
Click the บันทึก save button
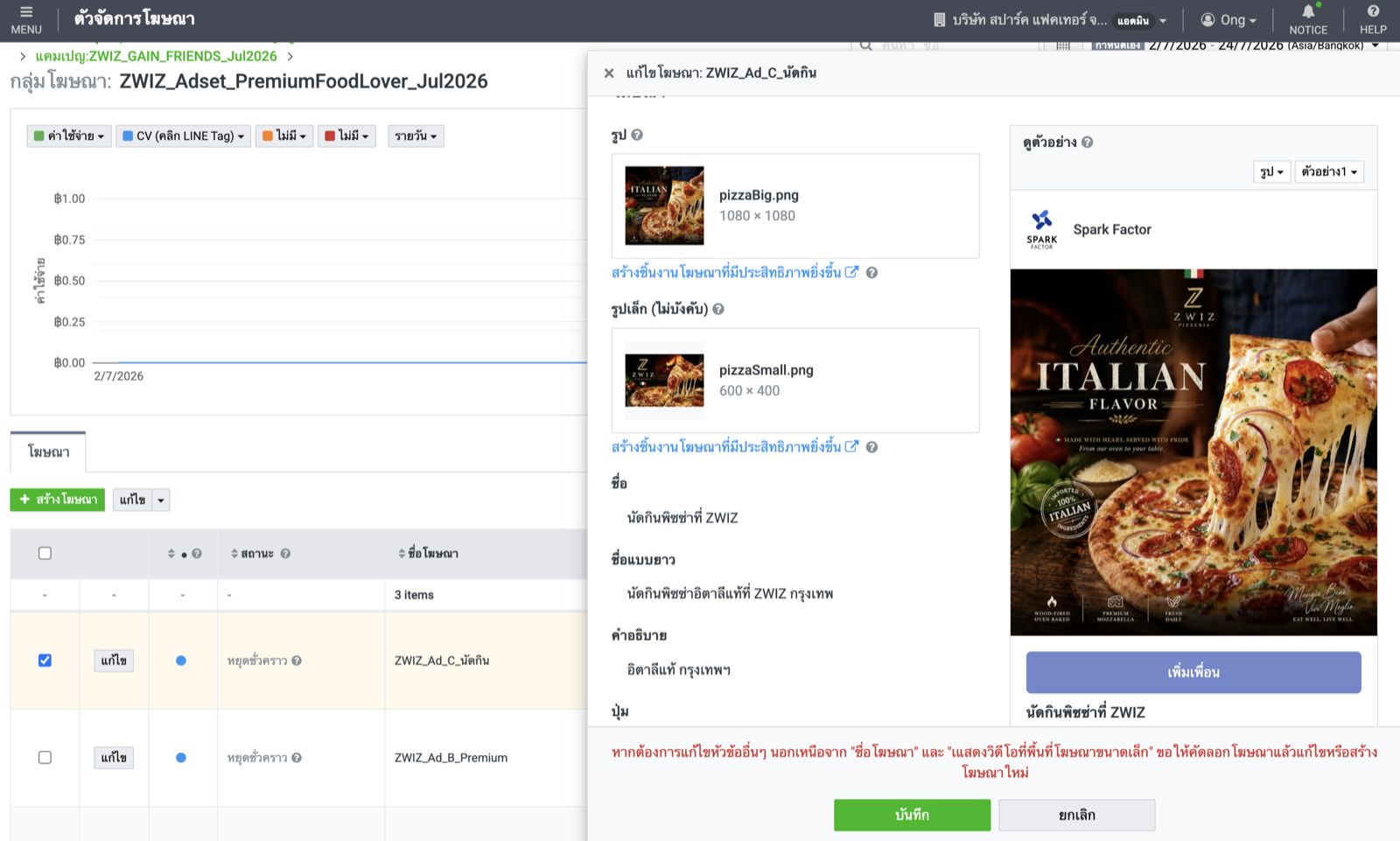point(912,815)
